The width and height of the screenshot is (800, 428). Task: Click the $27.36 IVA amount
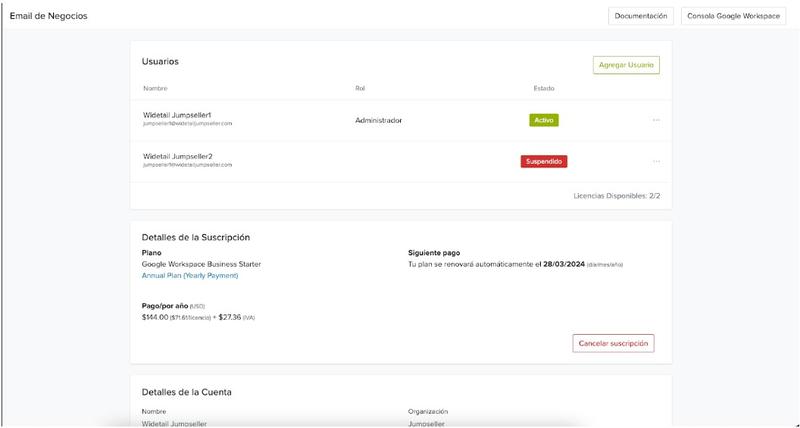click(x=230, y=317)
